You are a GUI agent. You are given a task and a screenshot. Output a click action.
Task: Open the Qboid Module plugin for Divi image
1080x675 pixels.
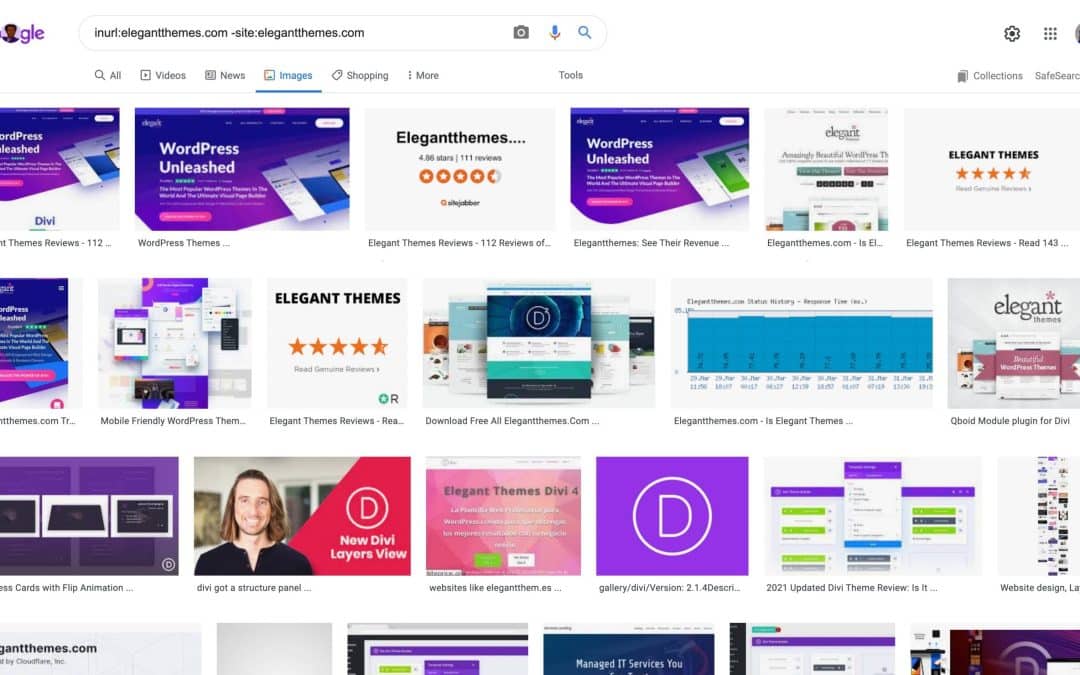pos(1014,343)
